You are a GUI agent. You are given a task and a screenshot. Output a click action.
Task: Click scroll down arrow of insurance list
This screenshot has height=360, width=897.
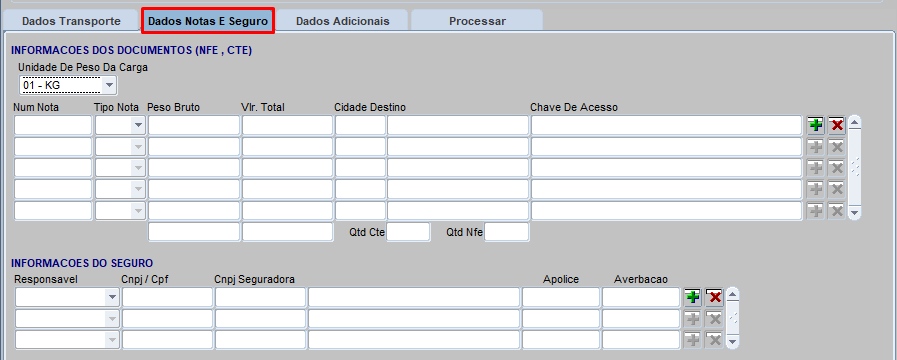click(732, 342)
